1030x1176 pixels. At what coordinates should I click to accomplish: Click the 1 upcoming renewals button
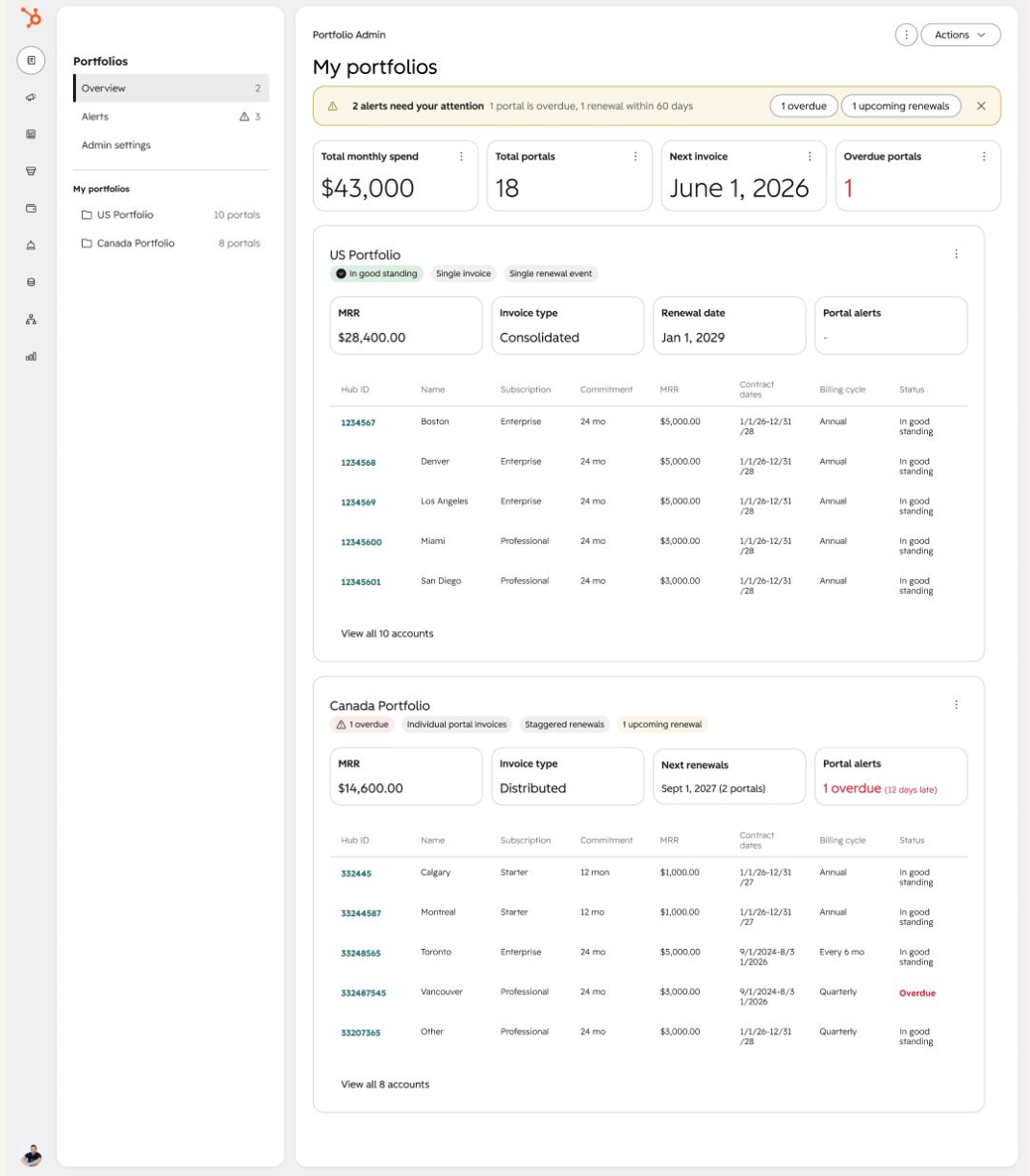click(x=901, y=106)
